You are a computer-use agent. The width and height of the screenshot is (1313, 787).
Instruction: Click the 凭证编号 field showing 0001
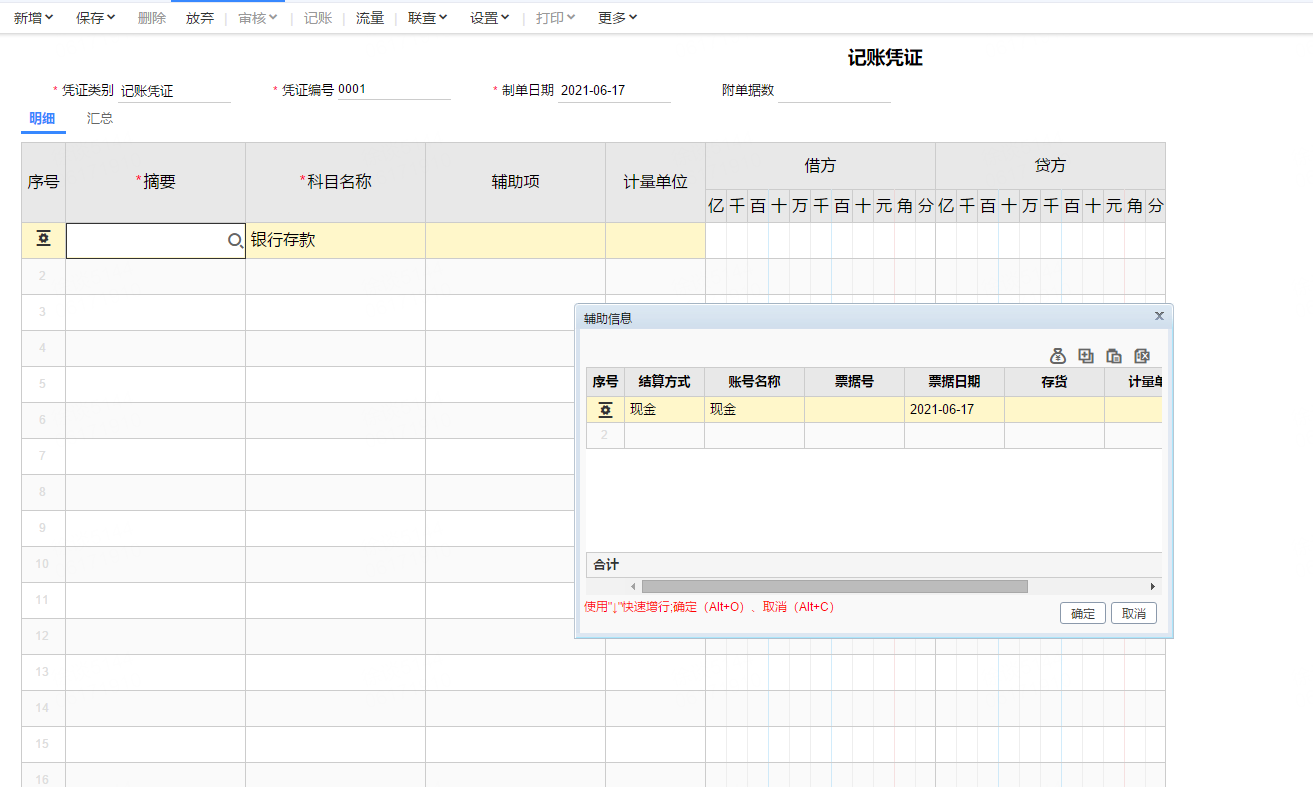394,90
